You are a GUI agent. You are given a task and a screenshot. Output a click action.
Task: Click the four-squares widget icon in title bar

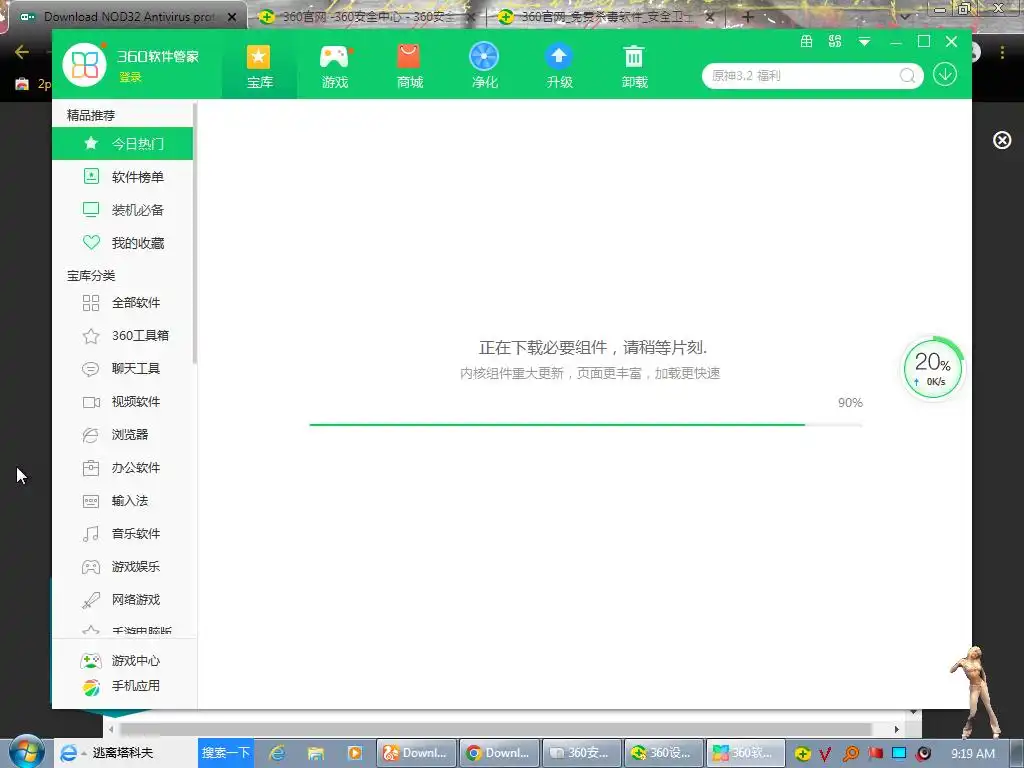point(835,41)
